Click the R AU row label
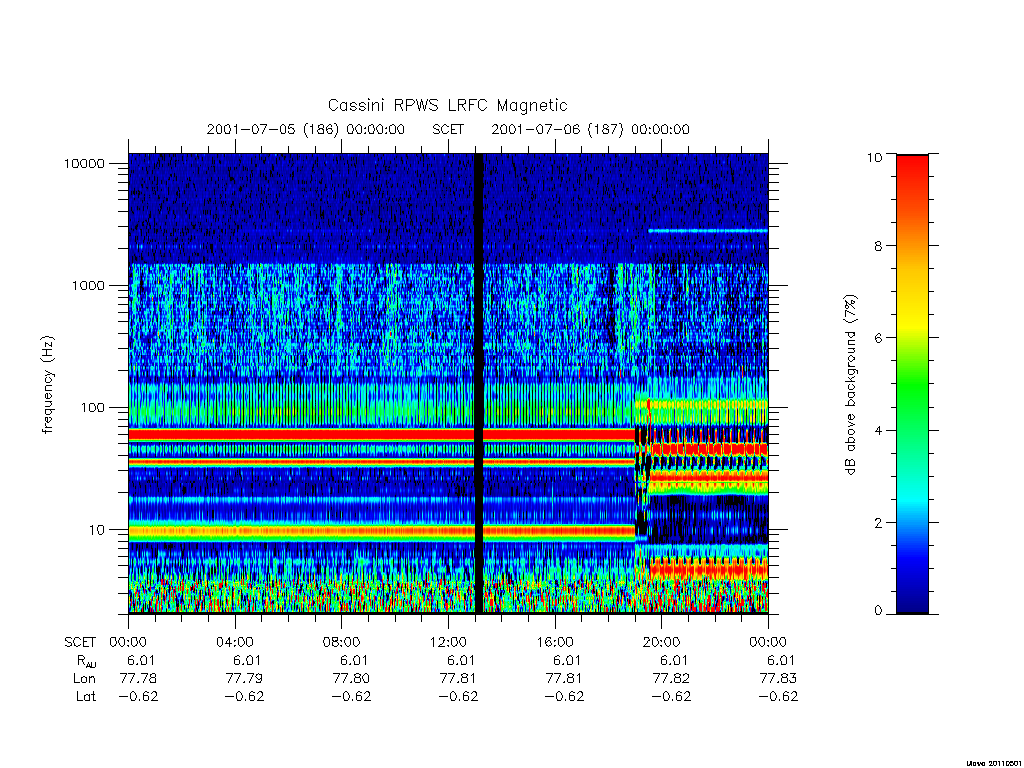The width and height of the screenshot is (1024, 768). point(86,661)
